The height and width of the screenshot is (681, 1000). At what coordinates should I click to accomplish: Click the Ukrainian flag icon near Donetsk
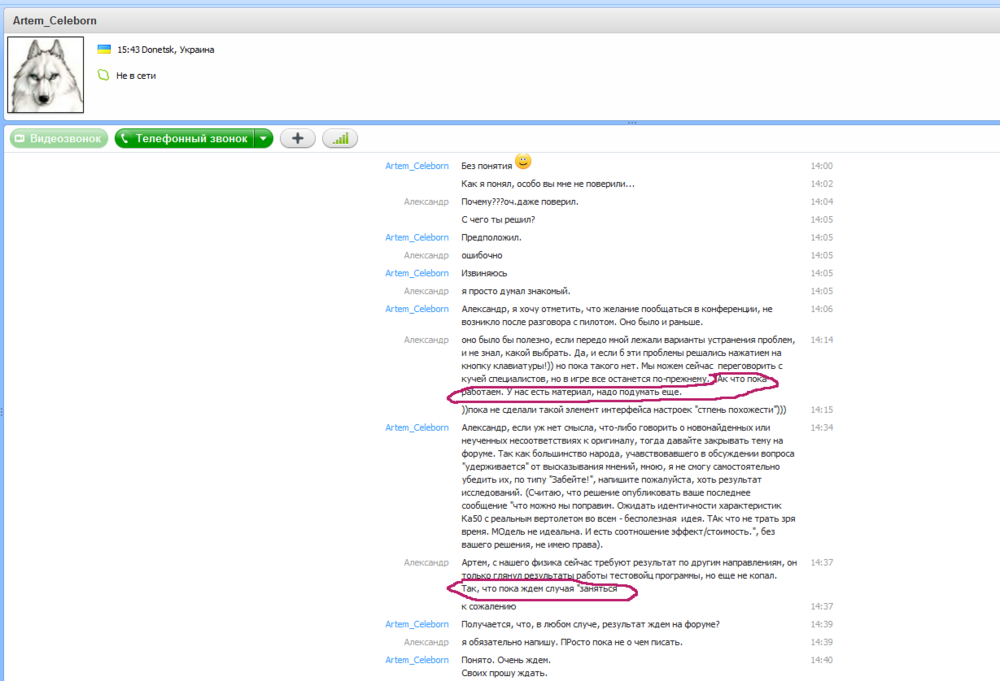104,49
